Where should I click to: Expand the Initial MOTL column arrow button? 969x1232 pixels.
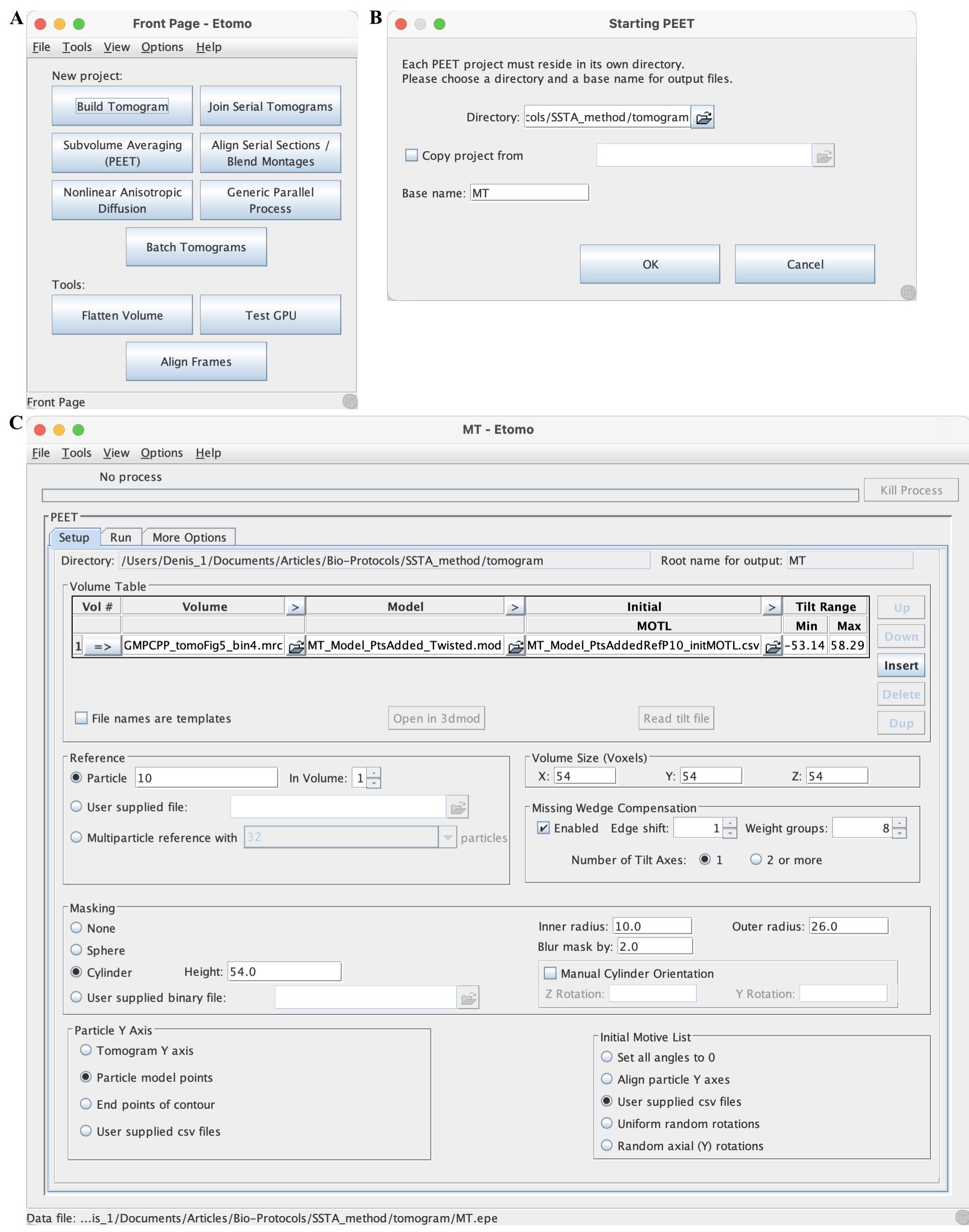[x=772, y=606]
